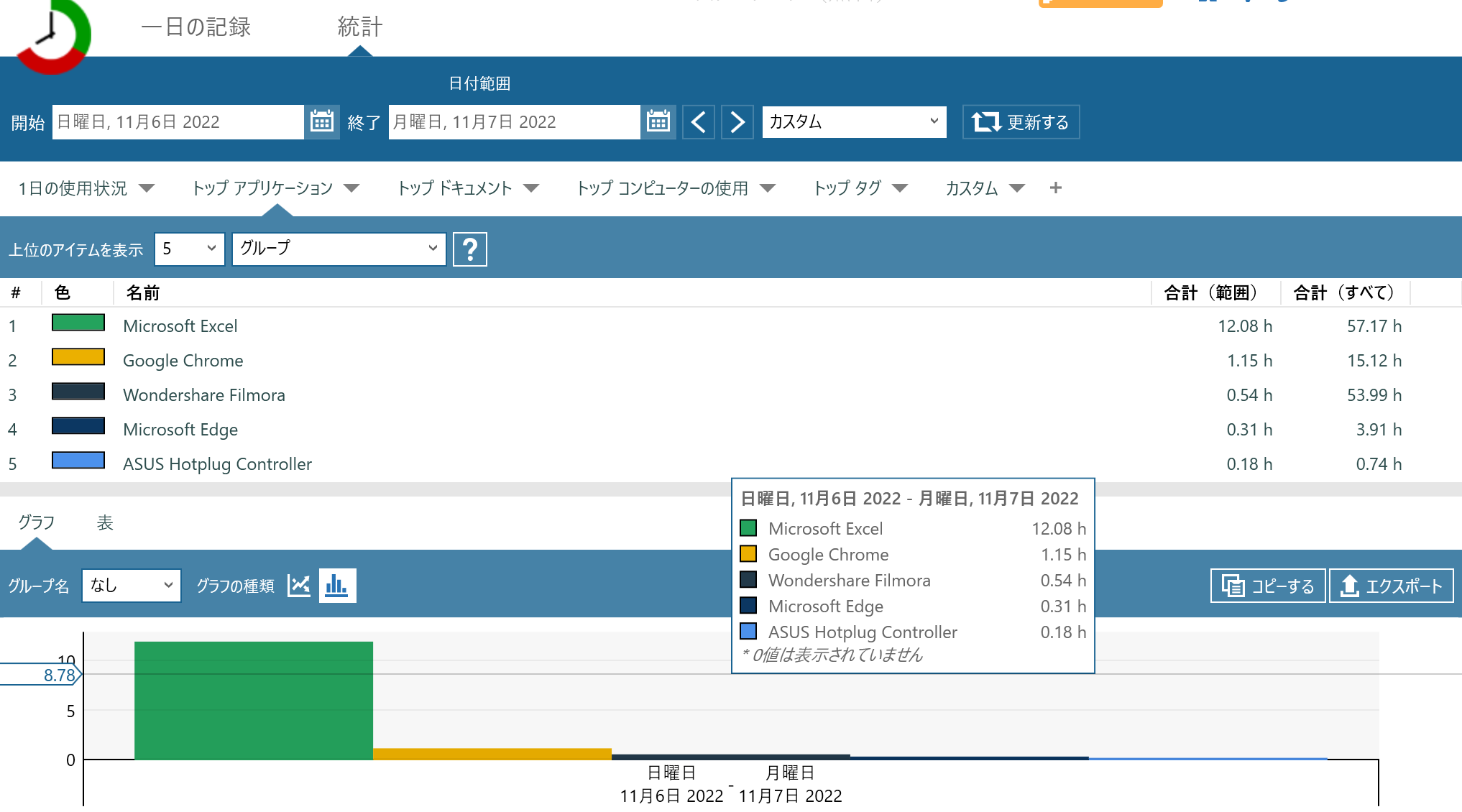
Task: Open the end date calendar picker
Action: coord(658,121)
